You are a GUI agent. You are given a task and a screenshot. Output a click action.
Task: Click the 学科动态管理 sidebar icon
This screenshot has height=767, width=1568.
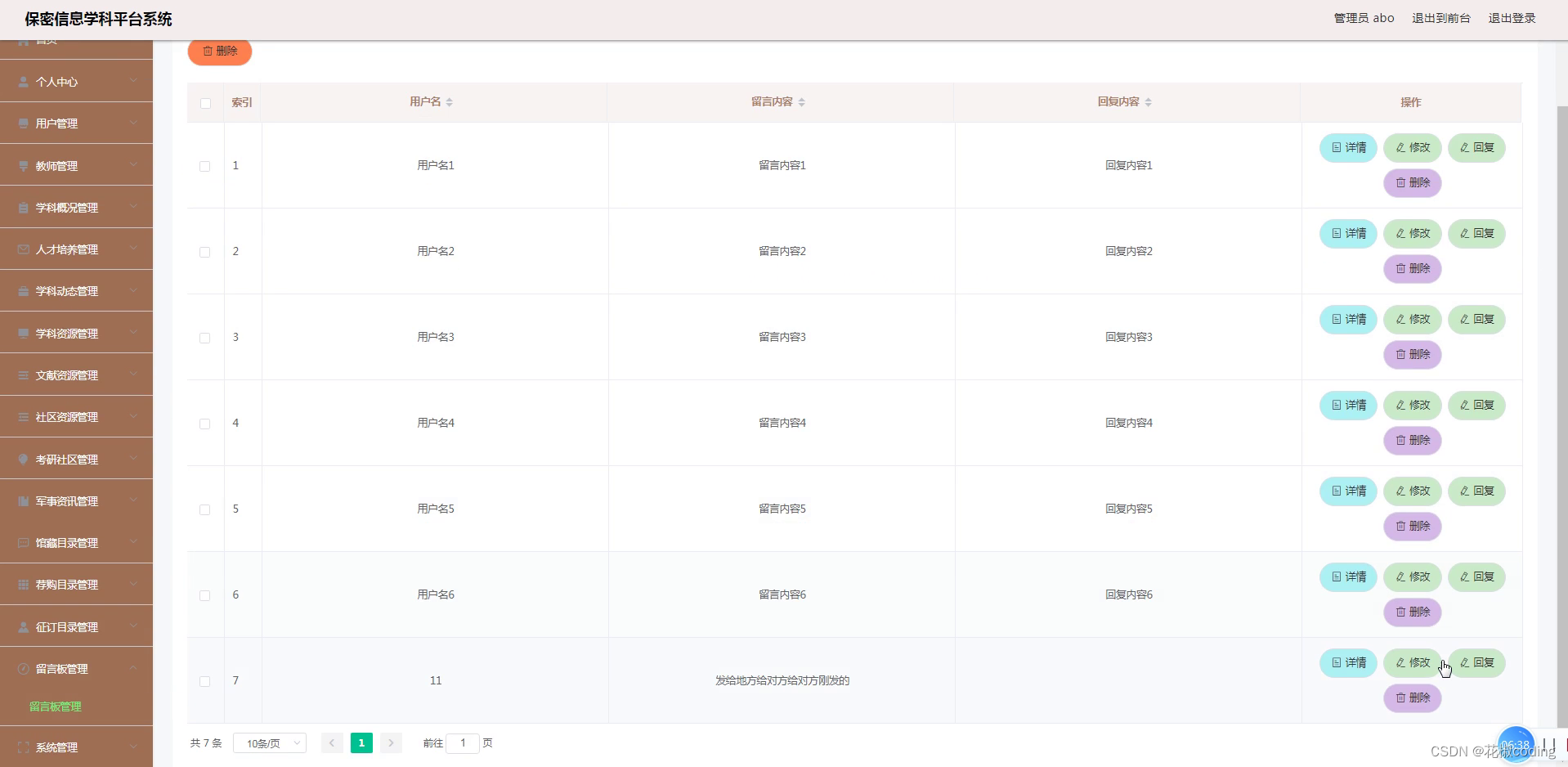[x=24, y=291]
